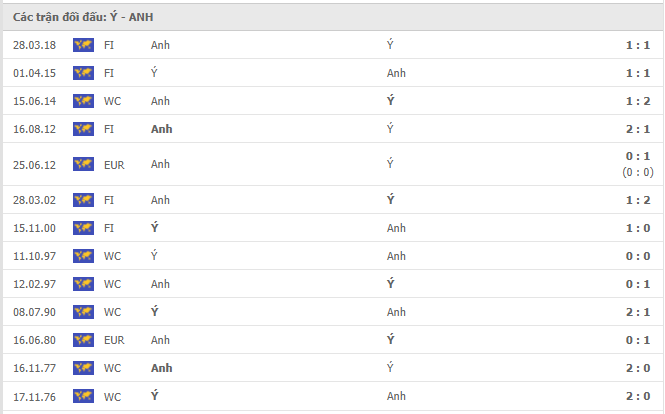Image resolution: width=665 pixels, height=414 pixels.
Task: Click the world flag icon for 15.11.00 match
Action: click(x=83, y=228)
